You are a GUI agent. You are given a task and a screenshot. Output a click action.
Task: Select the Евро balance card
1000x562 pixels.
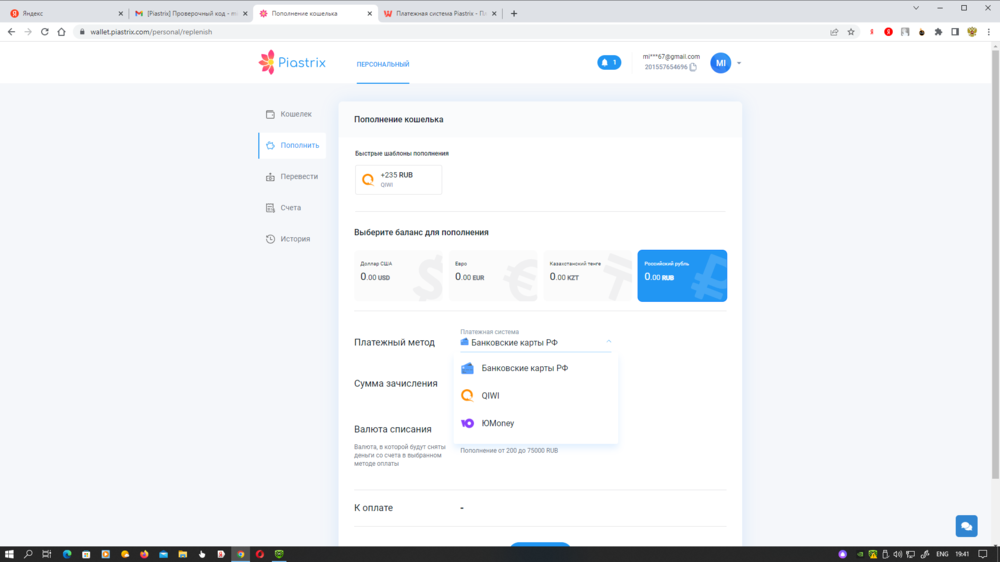click(x=493, y=276)
